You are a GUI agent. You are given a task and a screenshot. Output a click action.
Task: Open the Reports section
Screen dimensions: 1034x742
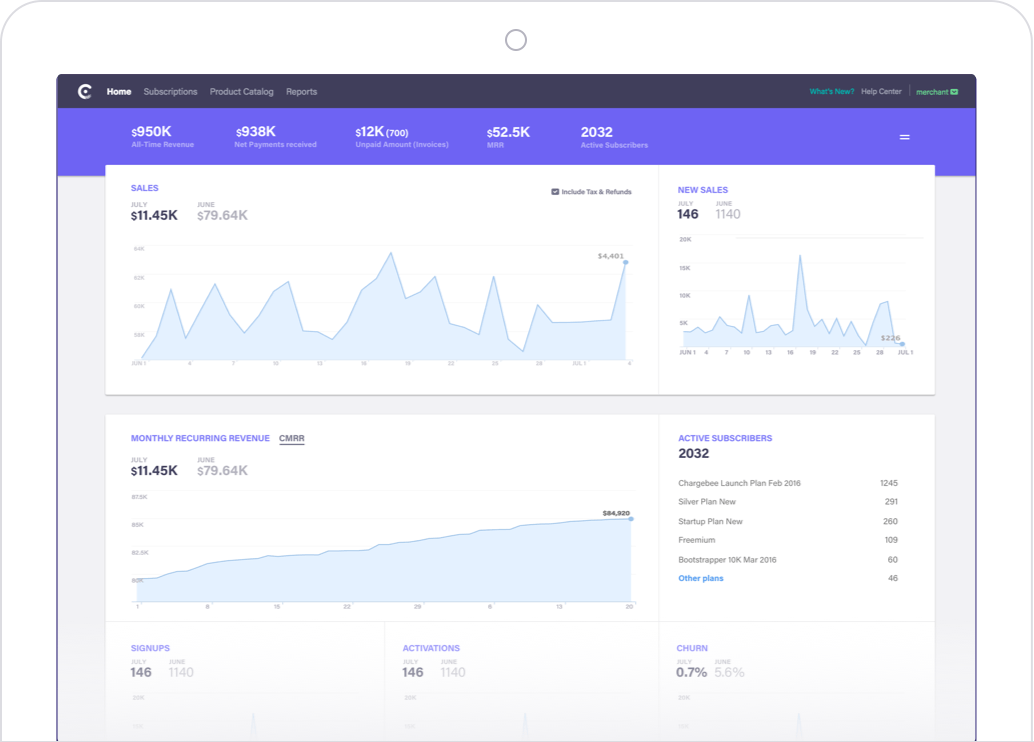(x=301, y=91)
